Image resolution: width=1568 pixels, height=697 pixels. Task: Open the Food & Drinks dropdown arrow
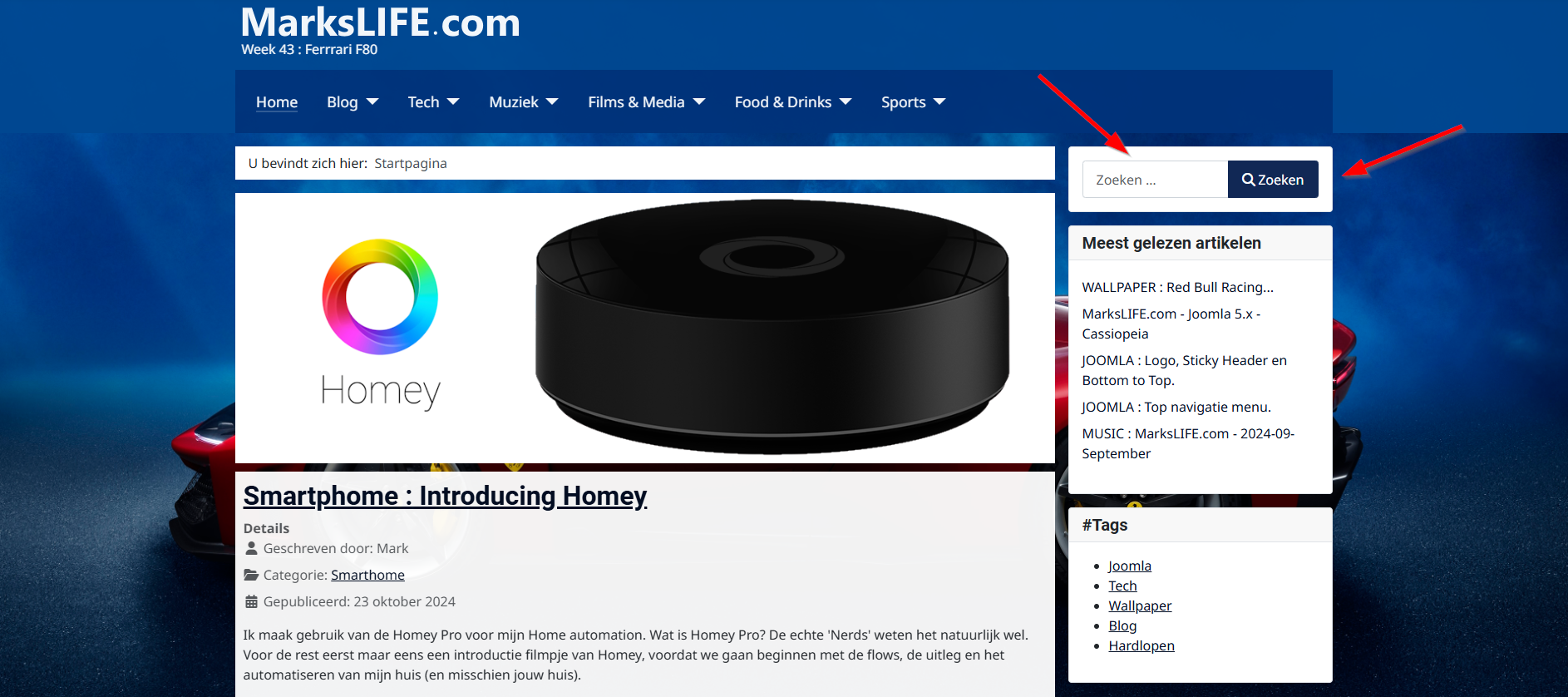(846, 101)
